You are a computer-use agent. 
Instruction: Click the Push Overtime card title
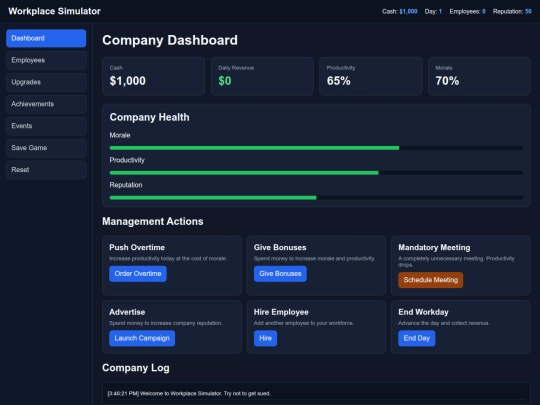click(137, 248)
